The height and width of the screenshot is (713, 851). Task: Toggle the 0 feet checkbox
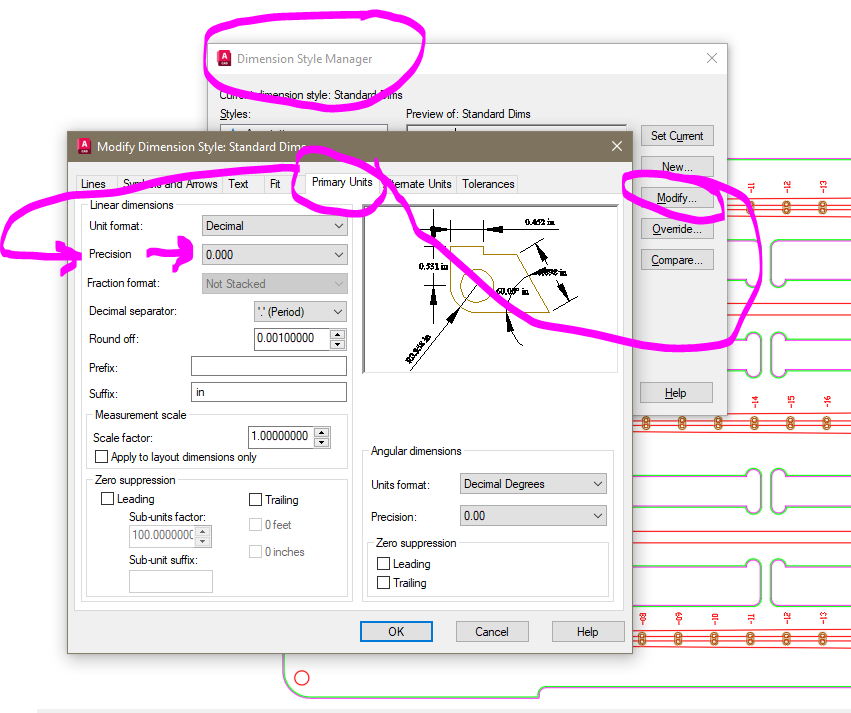tap(255, 525)
